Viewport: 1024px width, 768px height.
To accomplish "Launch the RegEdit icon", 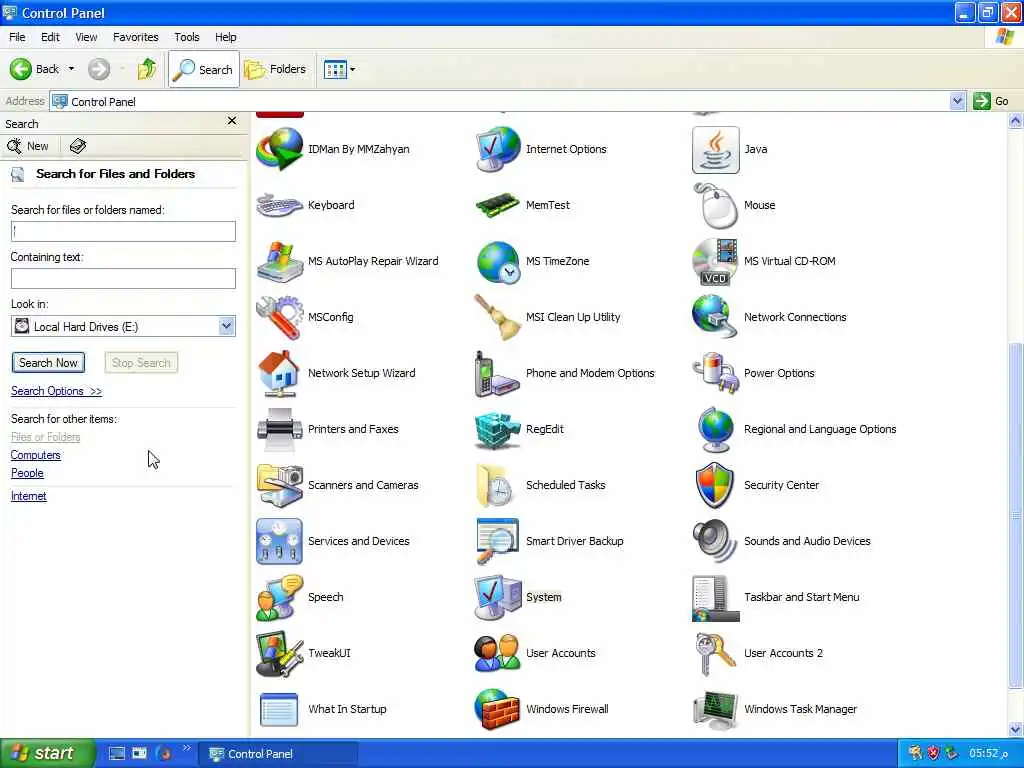I will (x=498, y=429).
